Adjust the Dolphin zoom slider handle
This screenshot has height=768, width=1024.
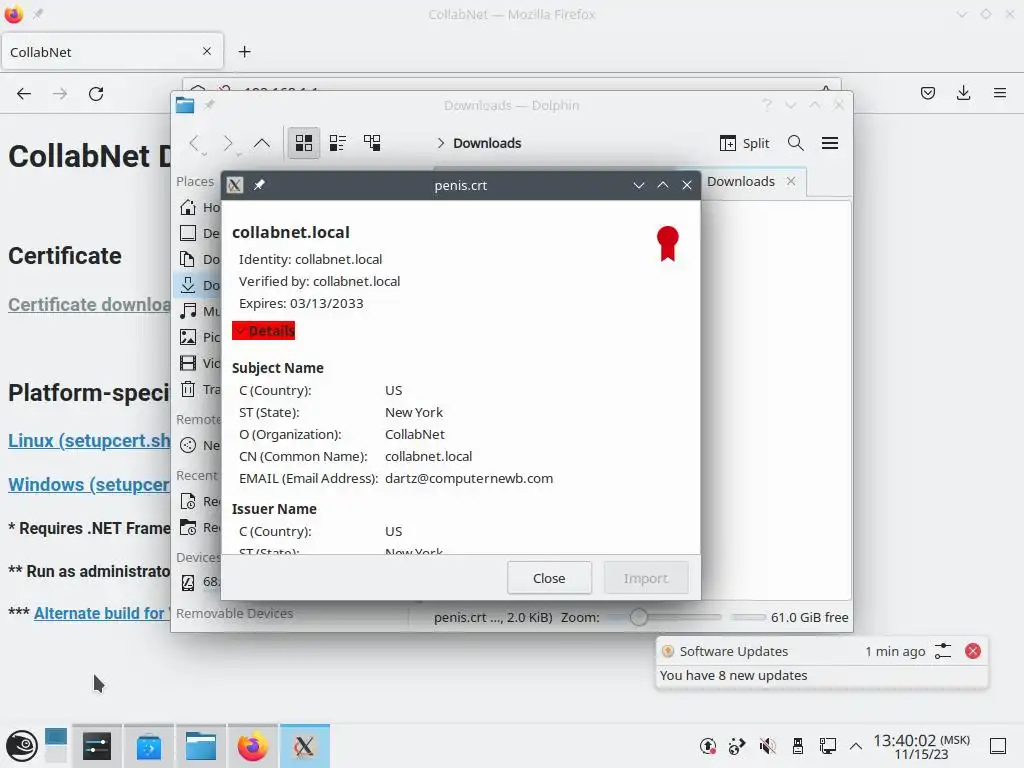639,617
